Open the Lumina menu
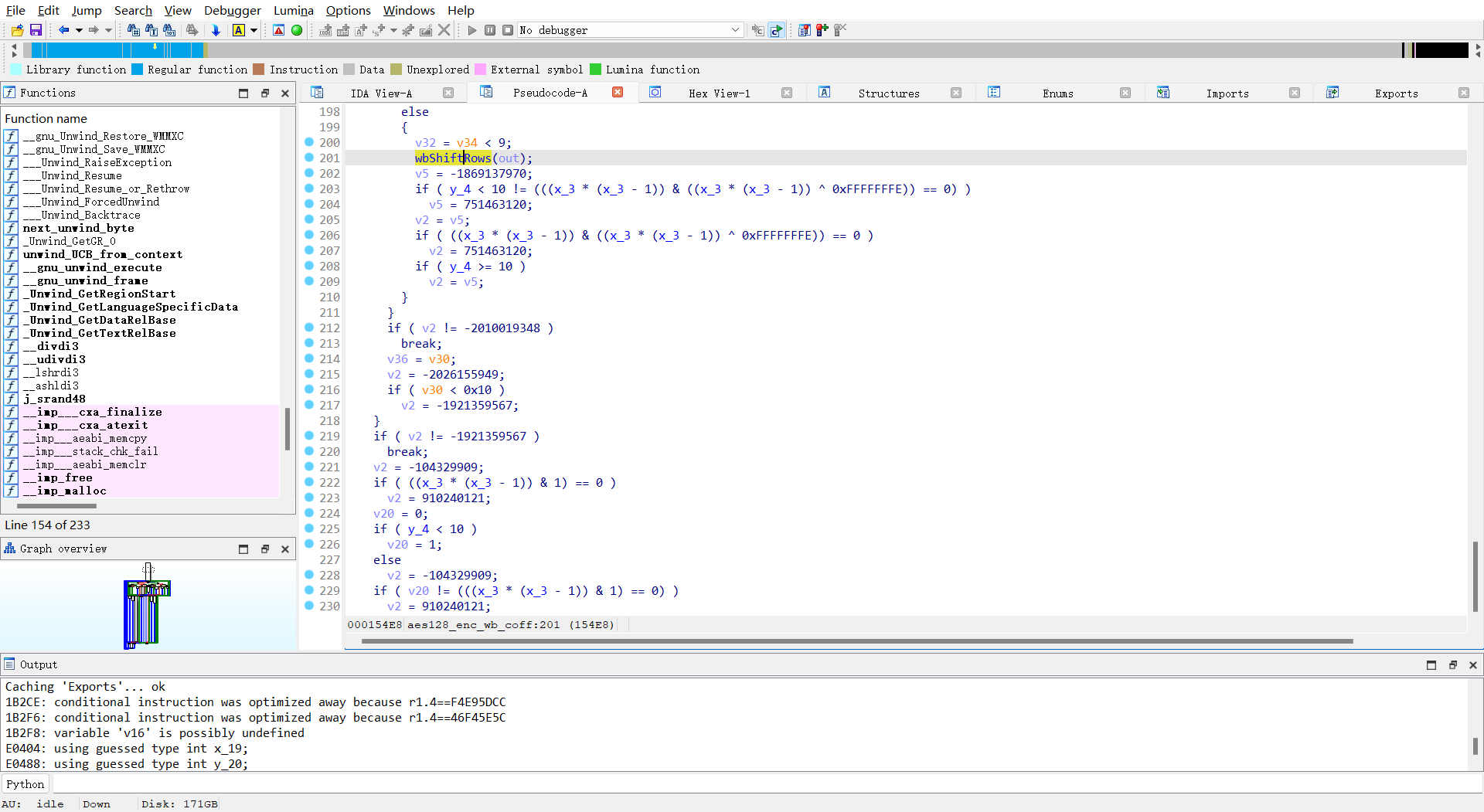The height and width of the screenshot is (812, 1484). click(294, 10)
